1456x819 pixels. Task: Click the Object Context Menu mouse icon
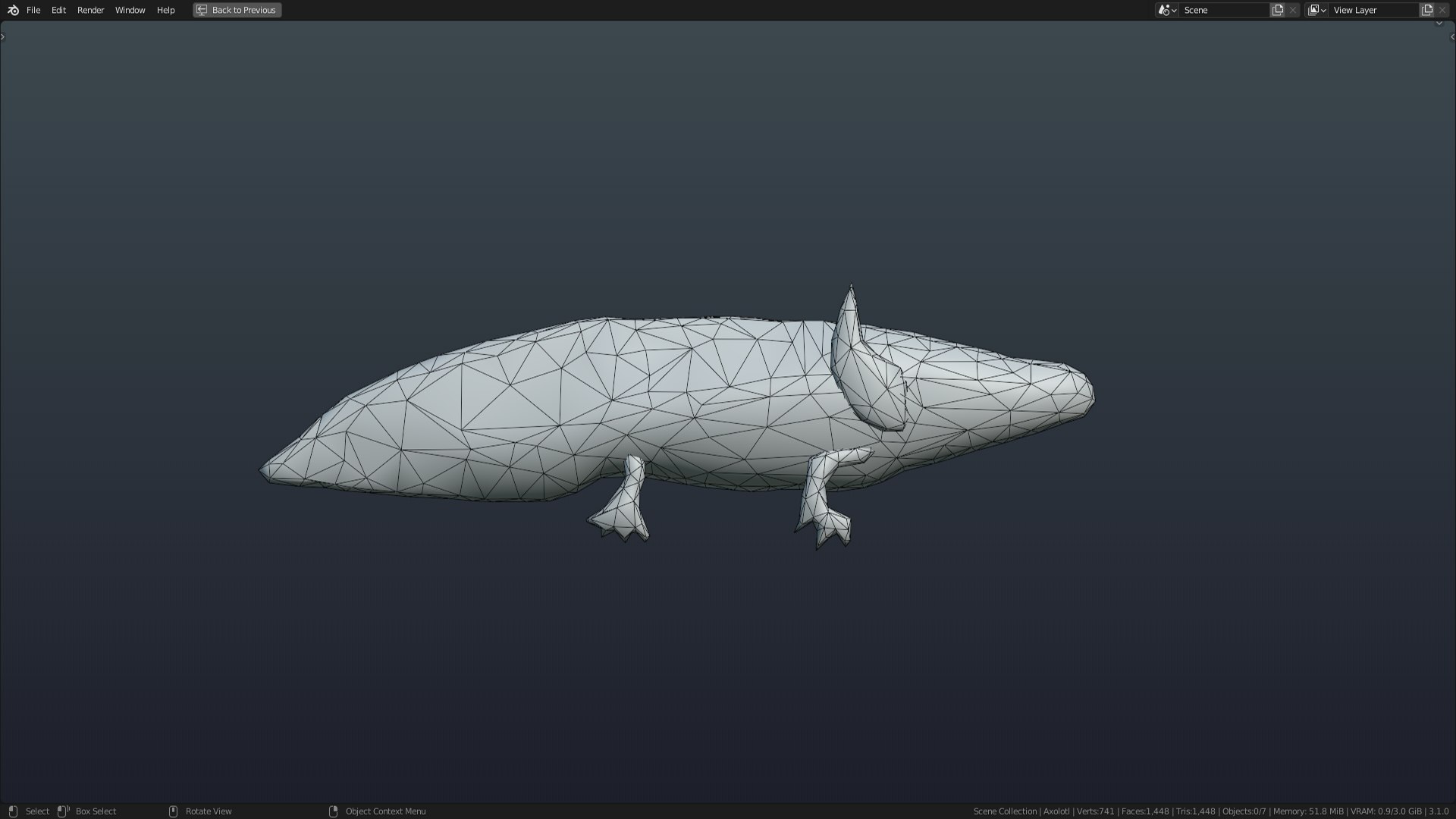pyautogui.click(x=333, y=811)
